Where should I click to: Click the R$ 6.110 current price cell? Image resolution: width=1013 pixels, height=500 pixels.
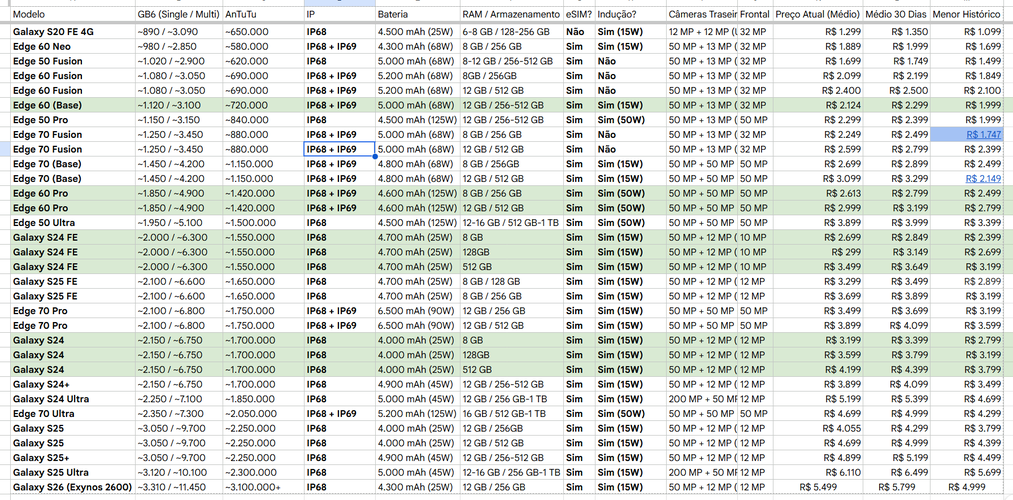(x=818, y=472)
